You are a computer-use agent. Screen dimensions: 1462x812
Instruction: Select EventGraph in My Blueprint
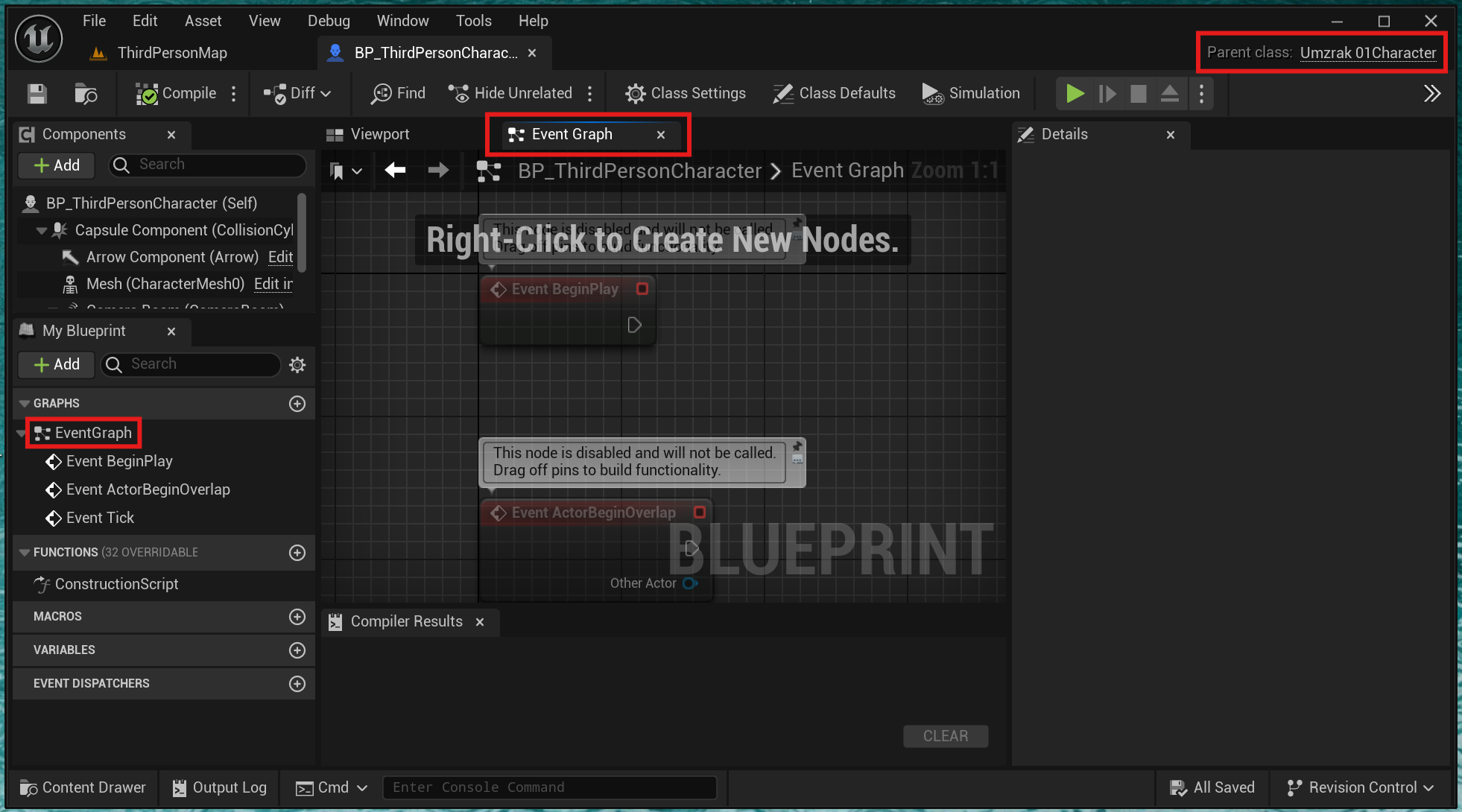83,433
